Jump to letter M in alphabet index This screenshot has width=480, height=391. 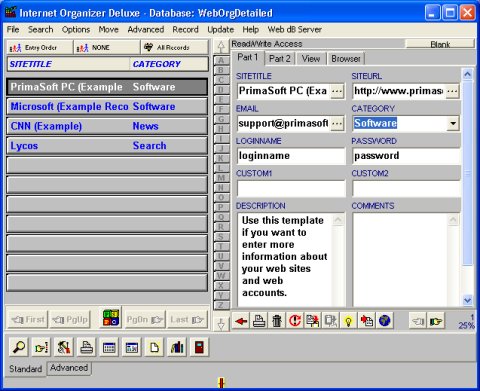click(221, 178)
